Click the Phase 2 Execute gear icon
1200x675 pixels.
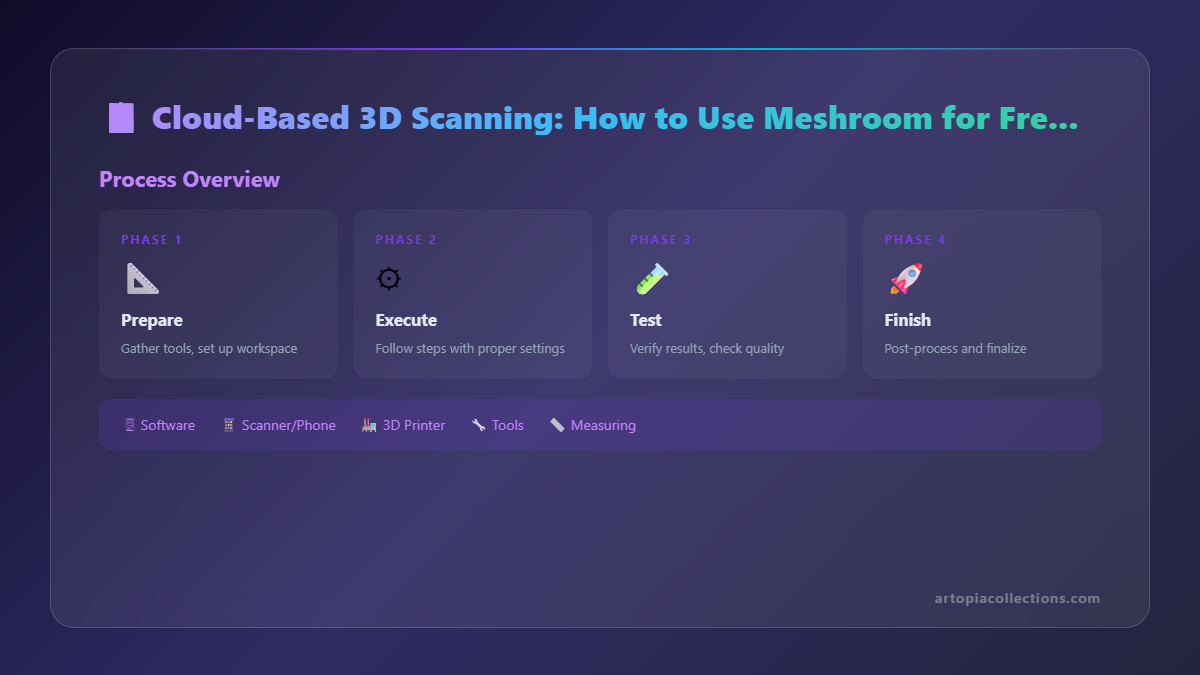(x=388, y=279)
